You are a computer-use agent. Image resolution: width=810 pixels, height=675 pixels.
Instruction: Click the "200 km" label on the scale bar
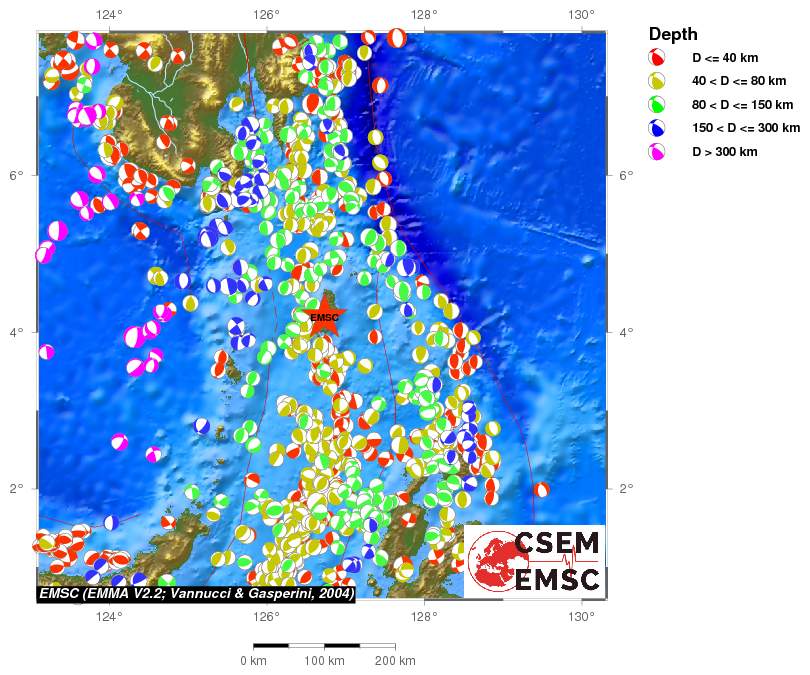tap(395, 661)
